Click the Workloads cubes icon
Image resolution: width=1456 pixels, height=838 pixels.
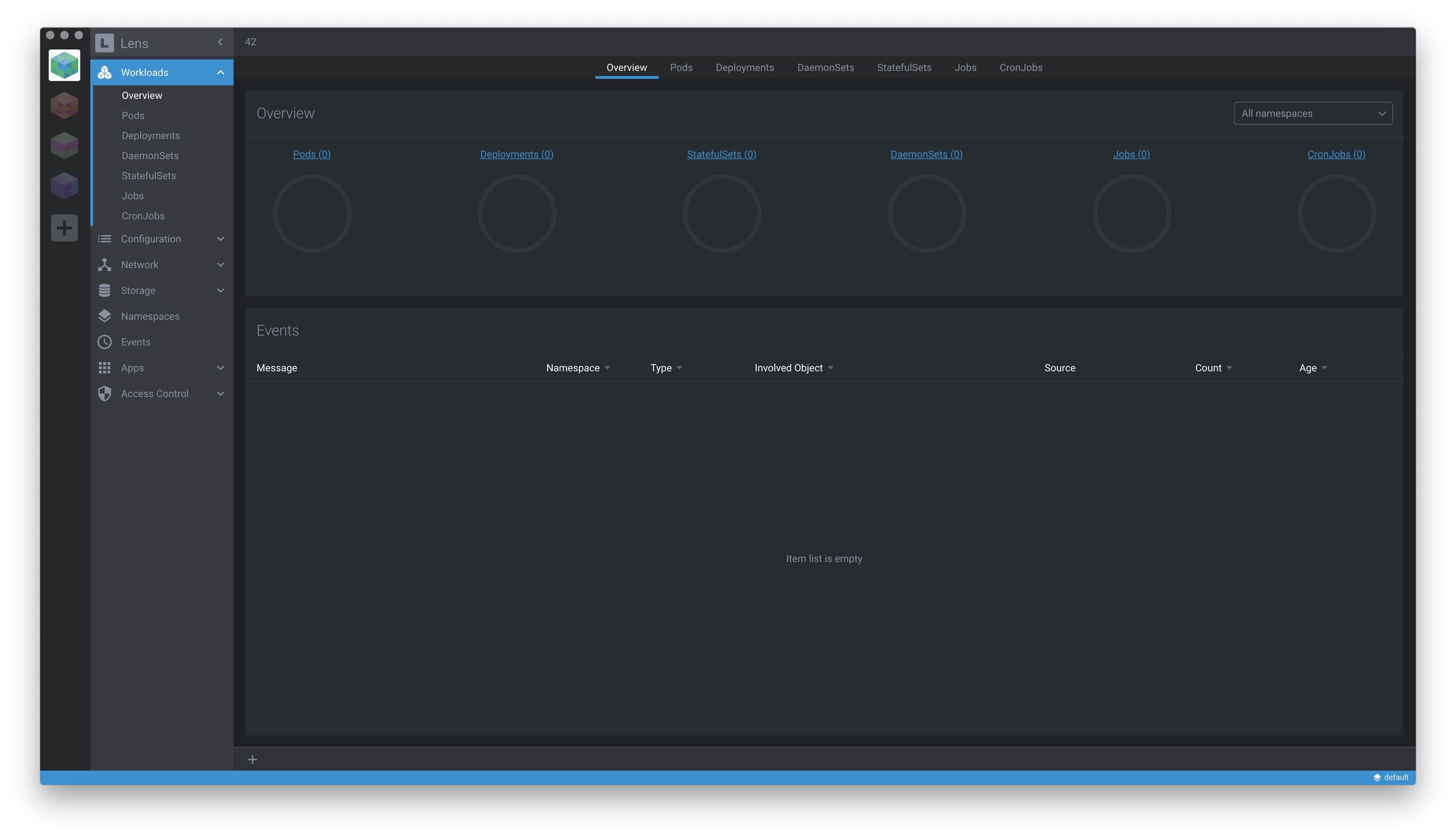105,72
